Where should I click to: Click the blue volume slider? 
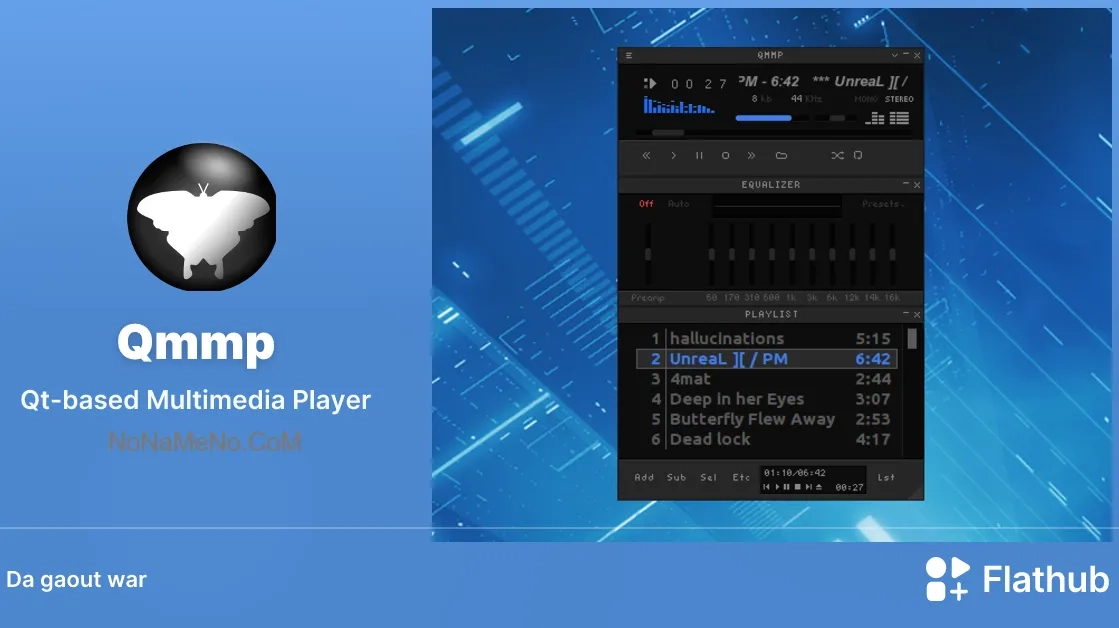[x=764, y=118]
